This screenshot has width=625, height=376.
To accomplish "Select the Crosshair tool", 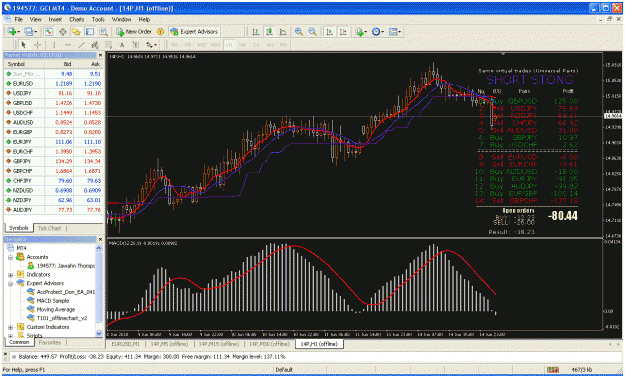I will coord(37,45).
